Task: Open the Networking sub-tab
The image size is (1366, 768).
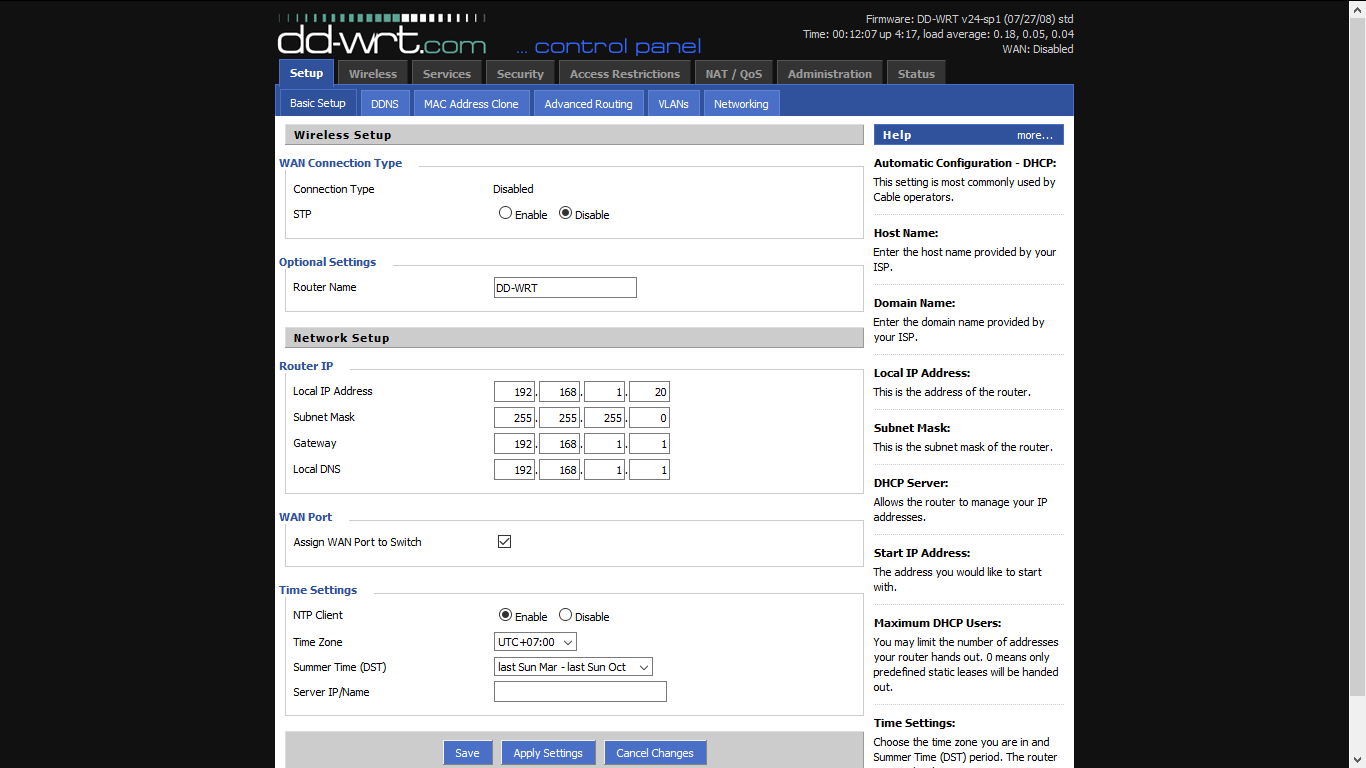Action: tap(741, 103)
